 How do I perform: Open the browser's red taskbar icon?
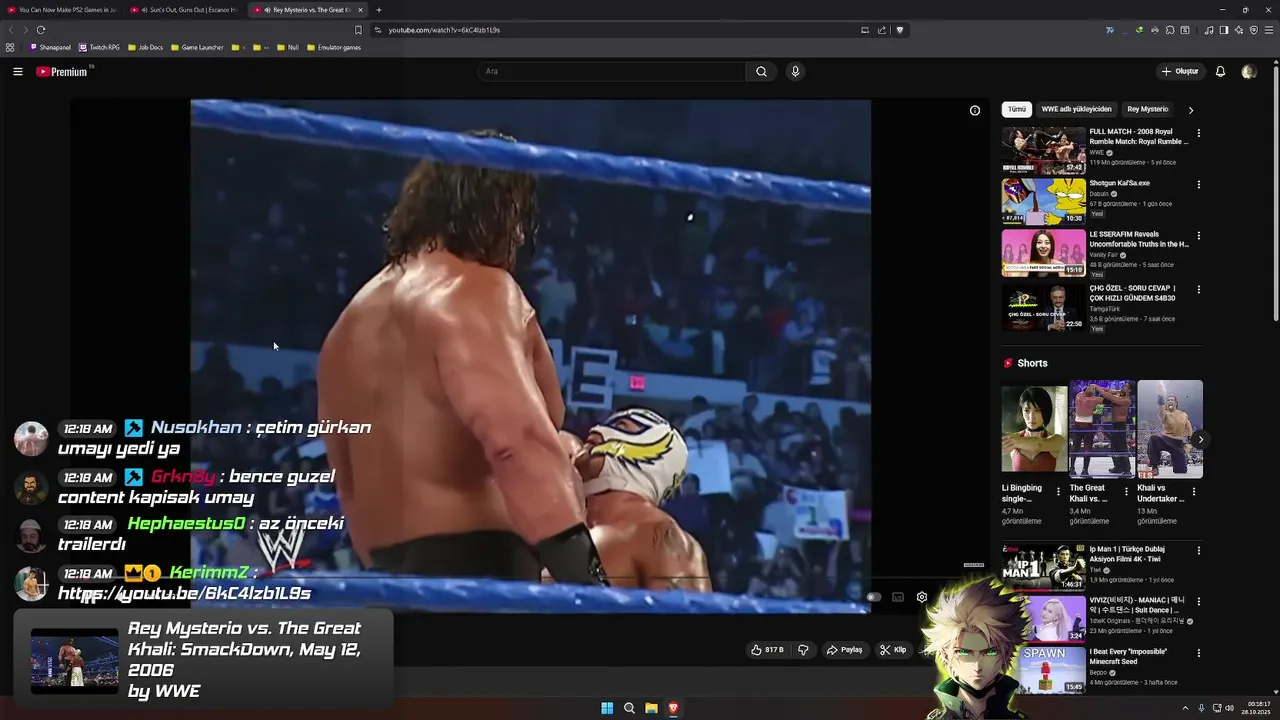pyautogui.click(x=673, y=708)
